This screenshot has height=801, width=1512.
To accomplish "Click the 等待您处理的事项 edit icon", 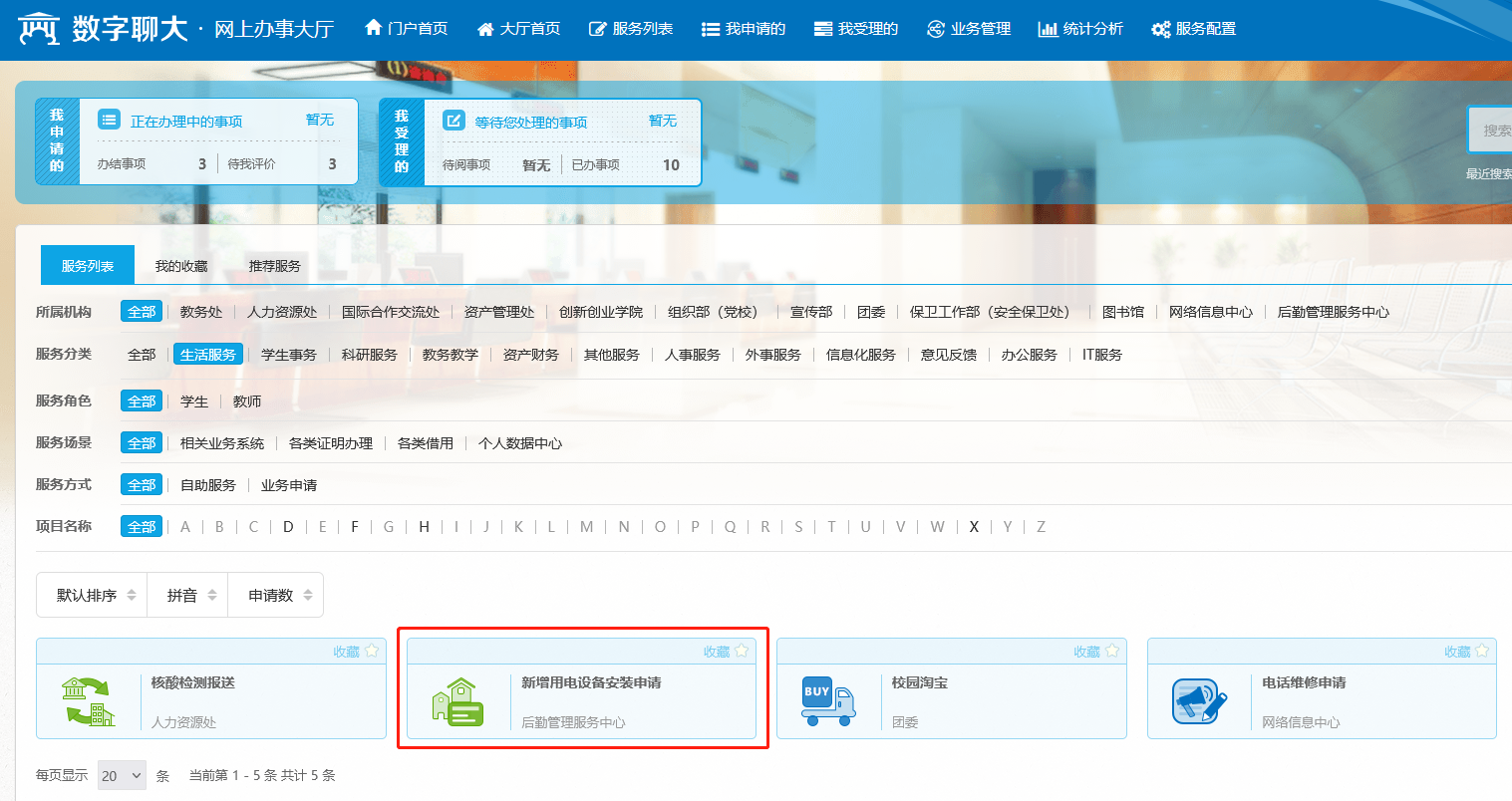I will pyautogui.click(x=454, y=122).
